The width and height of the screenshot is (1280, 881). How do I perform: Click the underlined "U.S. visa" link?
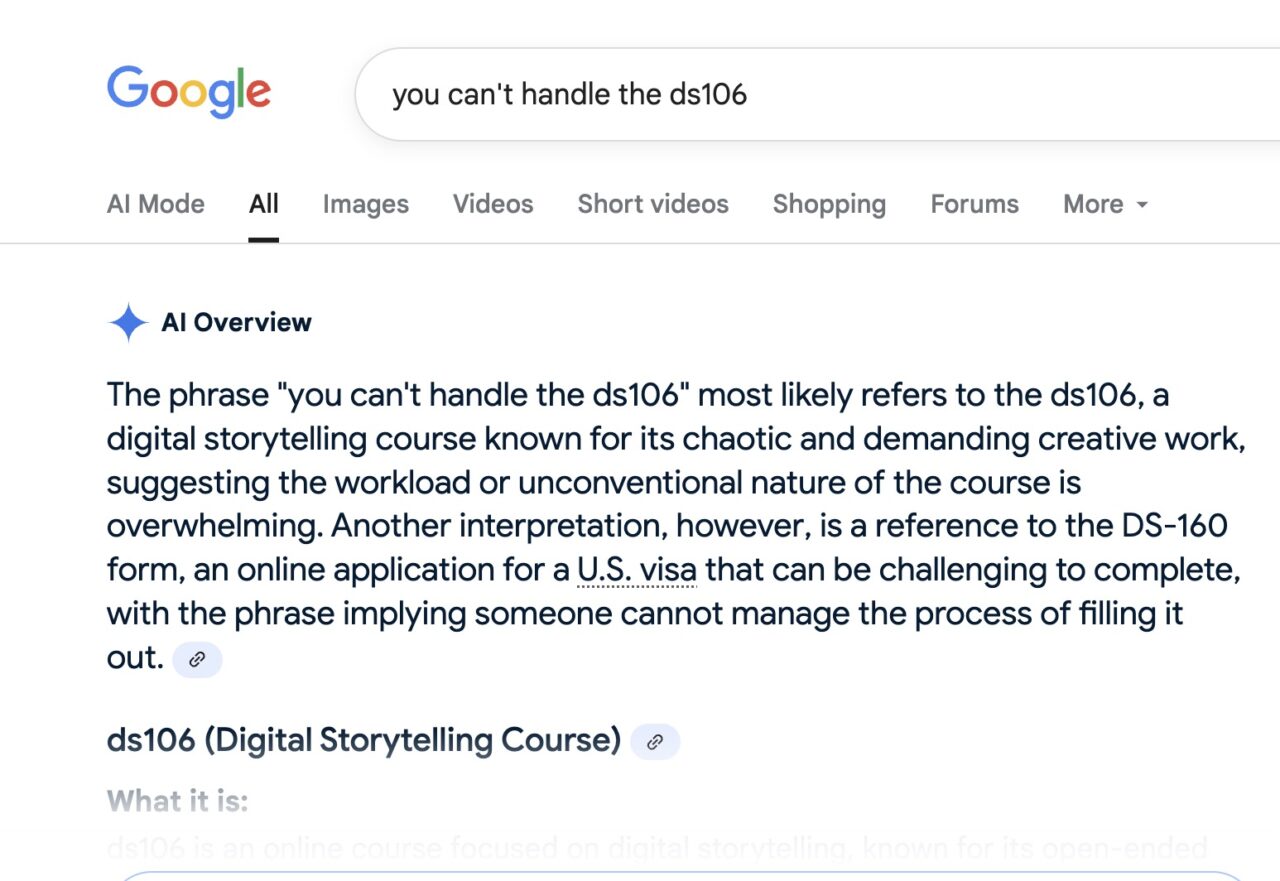point(638,570)
